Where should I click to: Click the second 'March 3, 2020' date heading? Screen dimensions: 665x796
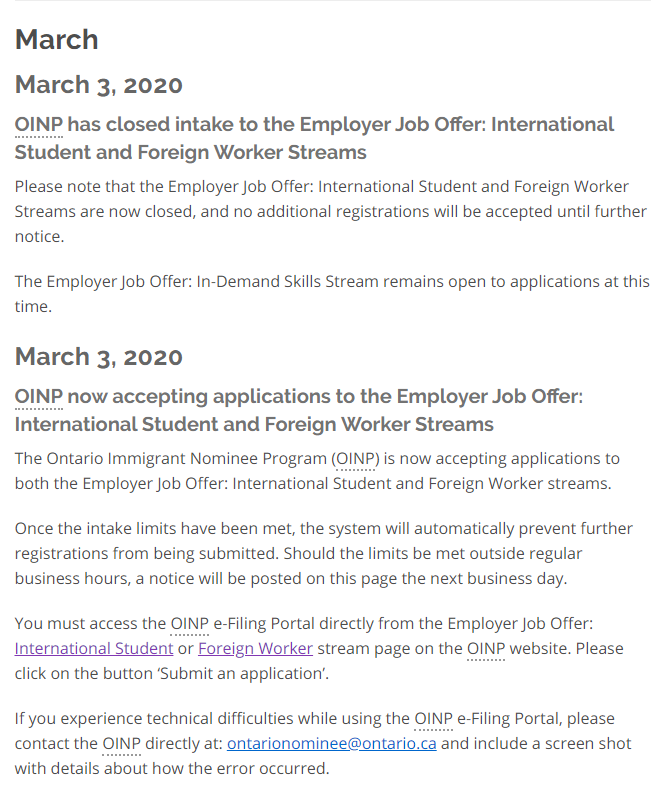[98, 357]
